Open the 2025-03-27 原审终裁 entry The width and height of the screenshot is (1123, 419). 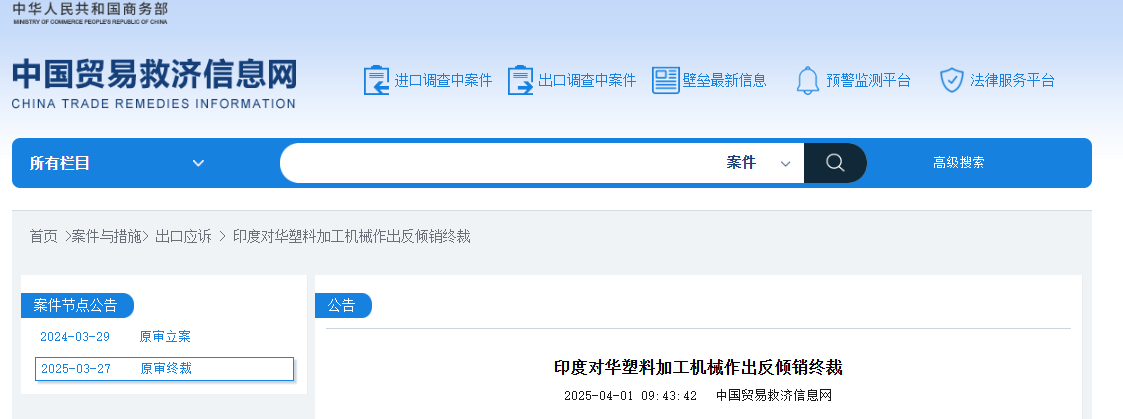[165, 369]
